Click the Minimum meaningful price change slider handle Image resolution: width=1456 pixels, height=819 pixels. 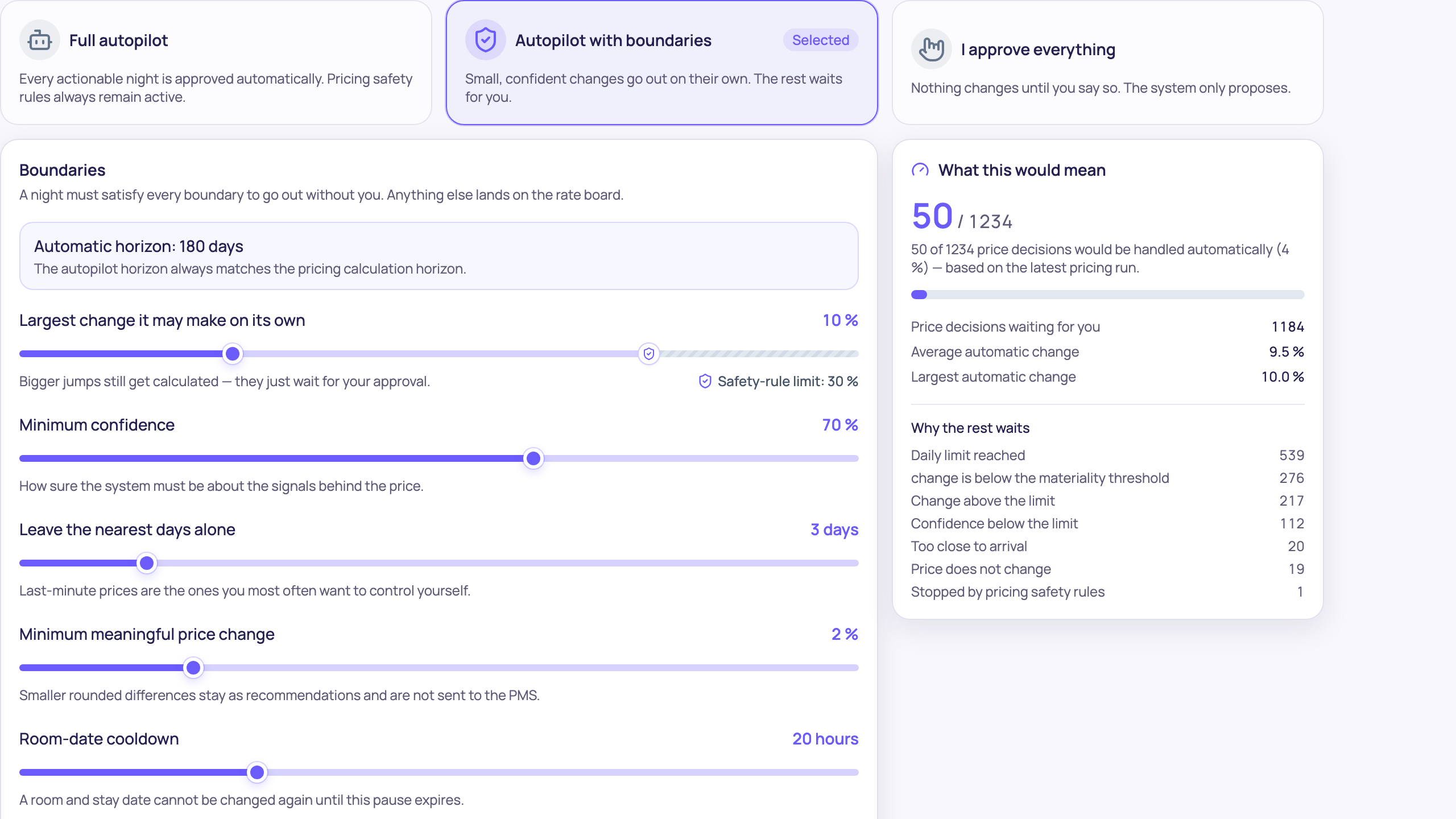coord(193,668)
